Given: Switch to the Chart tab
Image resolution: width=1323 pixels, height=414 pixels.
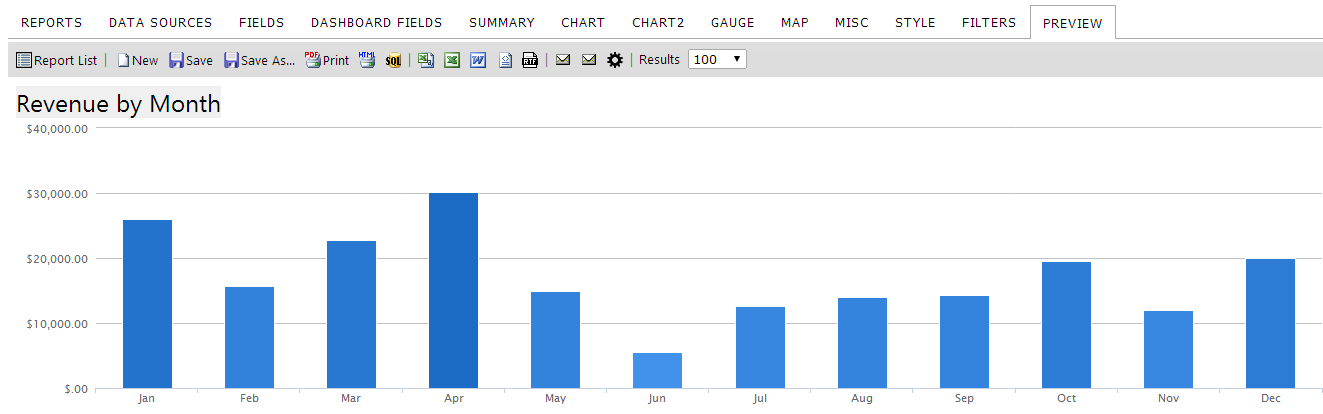Looking at the screenshot, I should (x=583, y=22).
